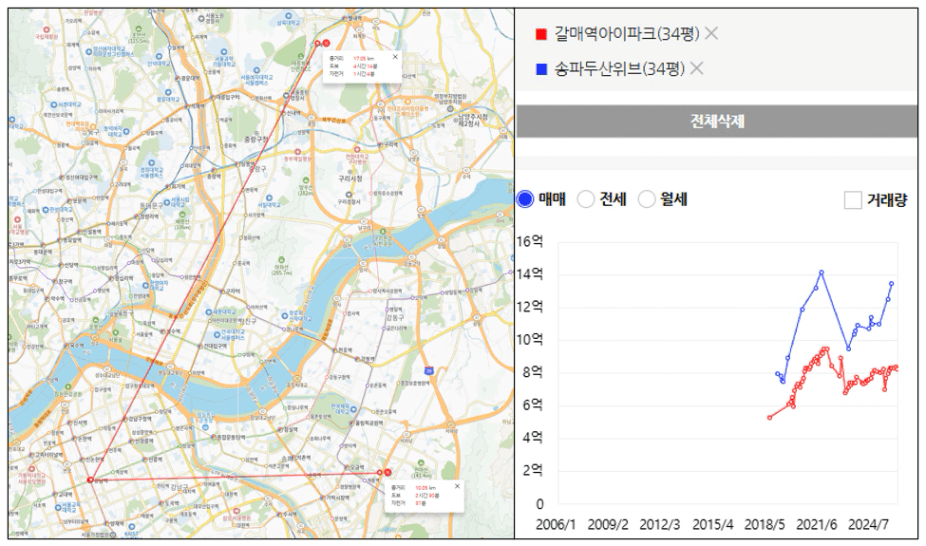Click the red start marker near 강남역
This screenshot has height=546, width=926.
[90, 480]
